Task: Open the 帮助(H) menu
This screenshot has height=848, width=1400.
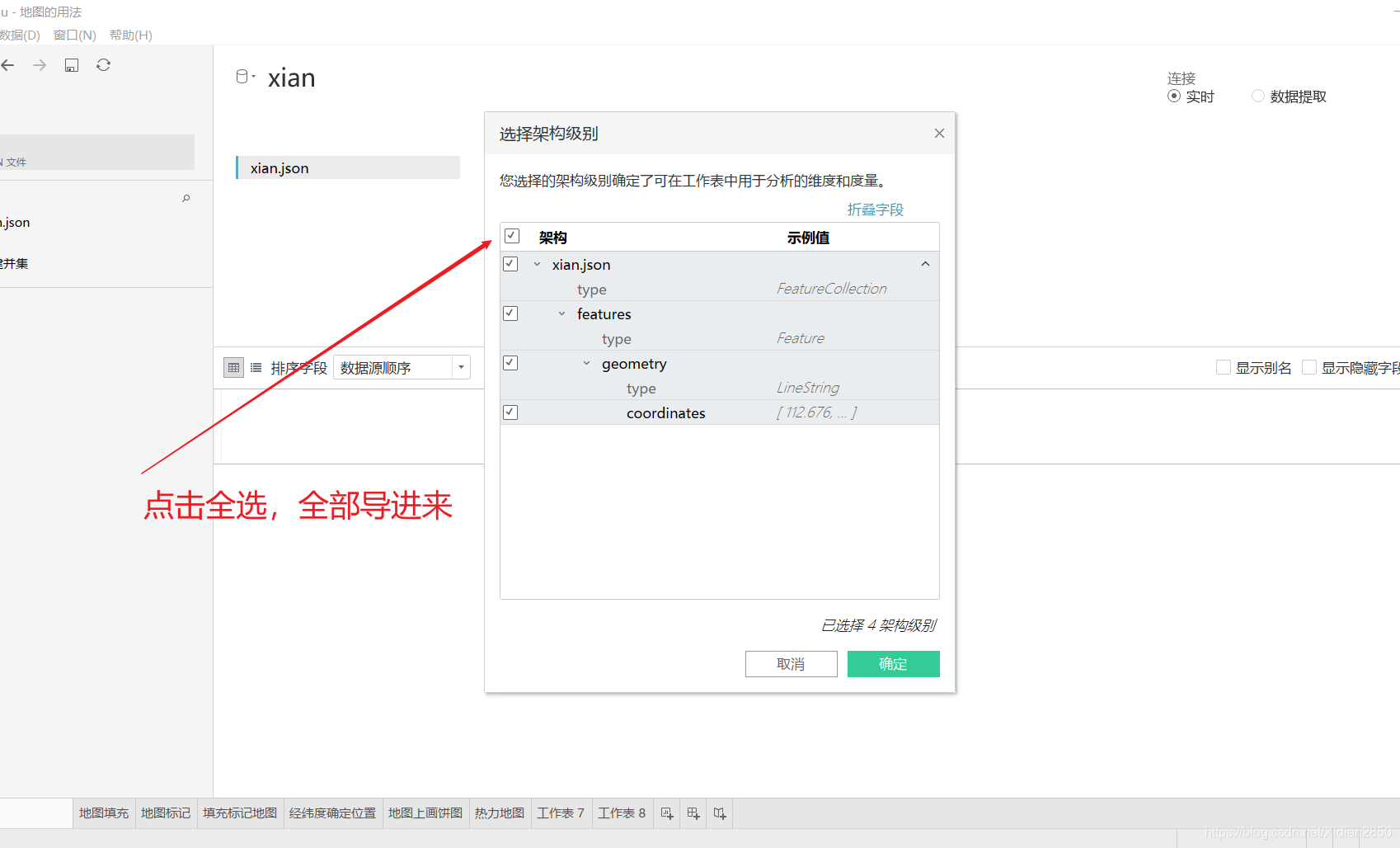Action: click(x=131, y=35)
